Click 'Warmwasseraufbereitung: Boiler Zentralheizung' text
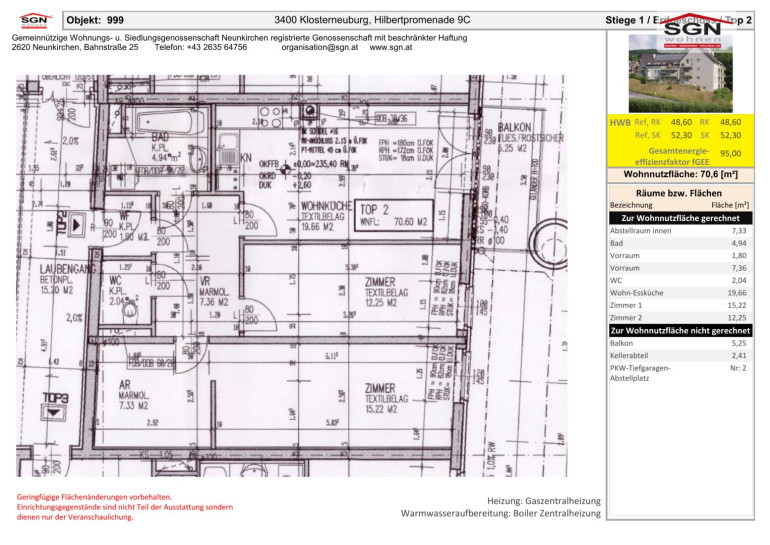 [x=500, y=513]
